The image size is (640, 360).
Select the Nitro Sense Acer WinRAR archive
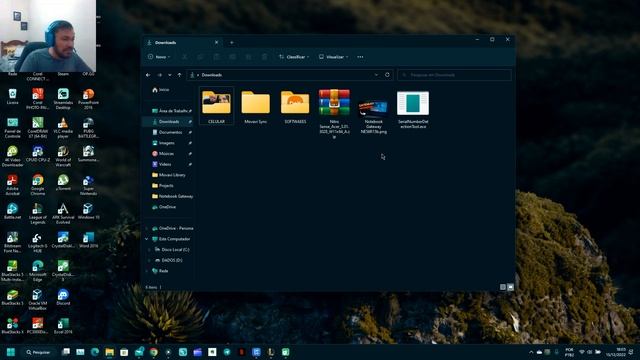point(334,113)
